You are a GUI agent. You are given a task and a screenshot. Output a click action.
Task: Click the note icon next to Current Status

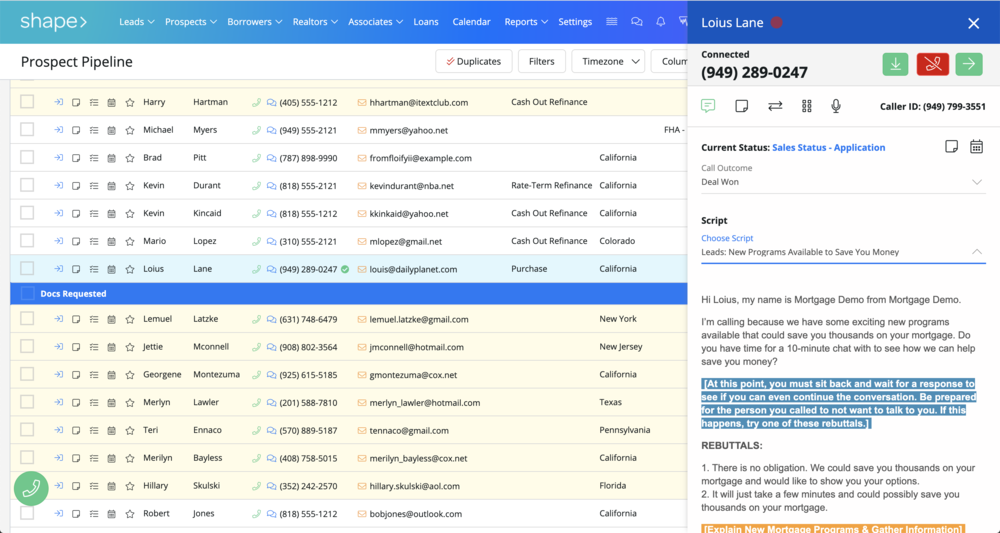(951, 147)
